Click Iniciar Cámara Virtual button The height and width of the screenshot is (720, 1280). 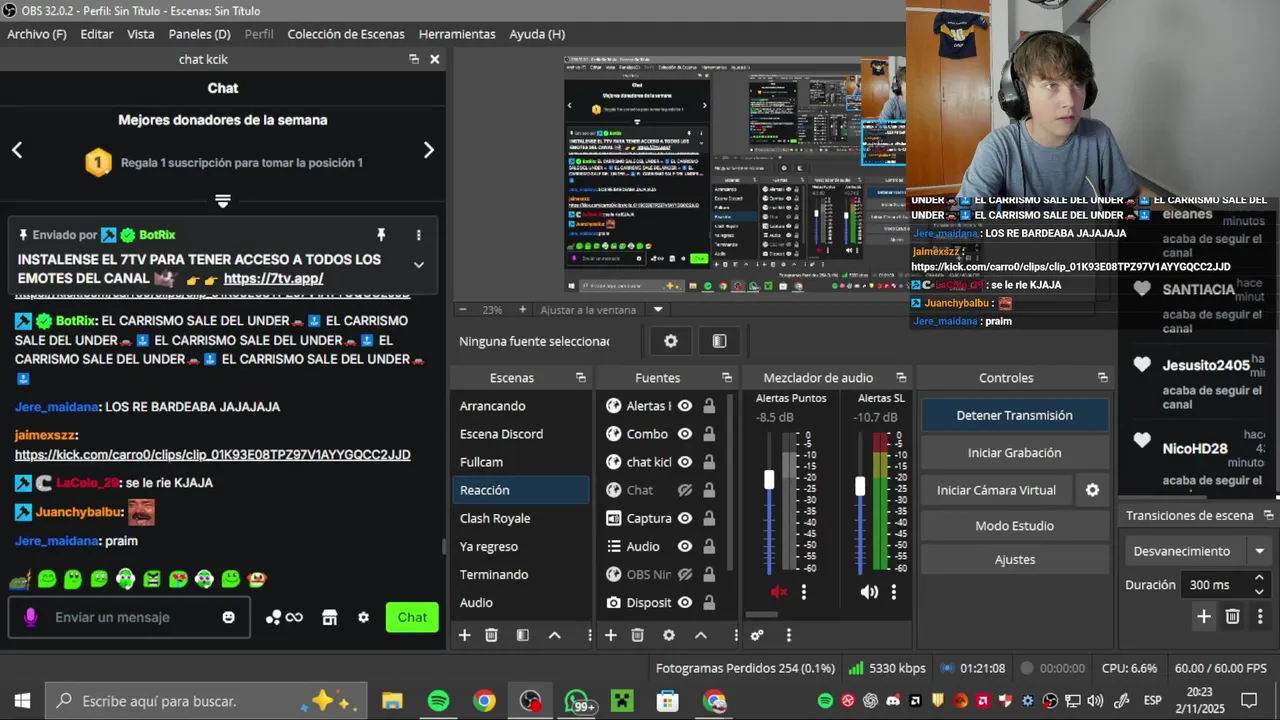click(996, 490)
